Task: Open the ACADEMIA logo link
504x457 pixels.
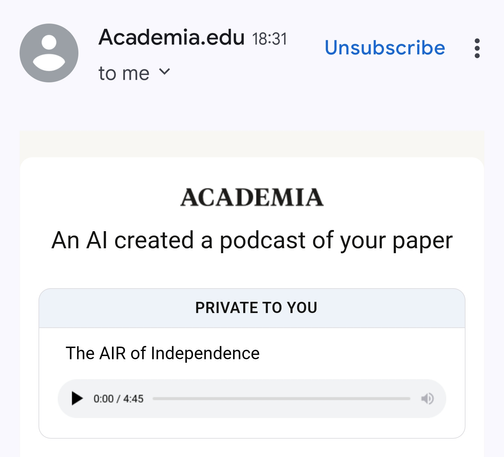Action: point(252,197)
